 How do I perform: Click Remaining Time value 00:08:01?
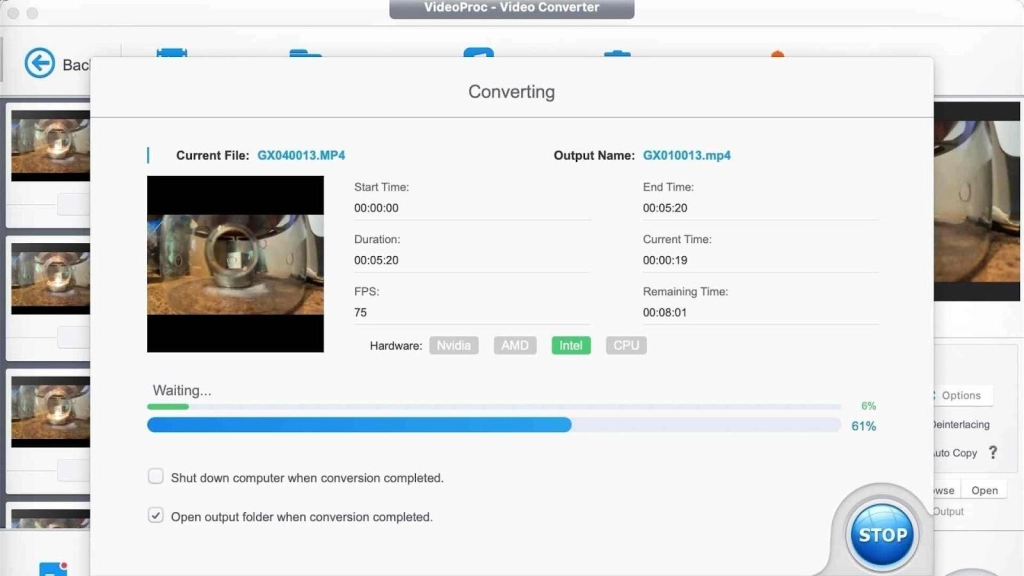(664, 313)
